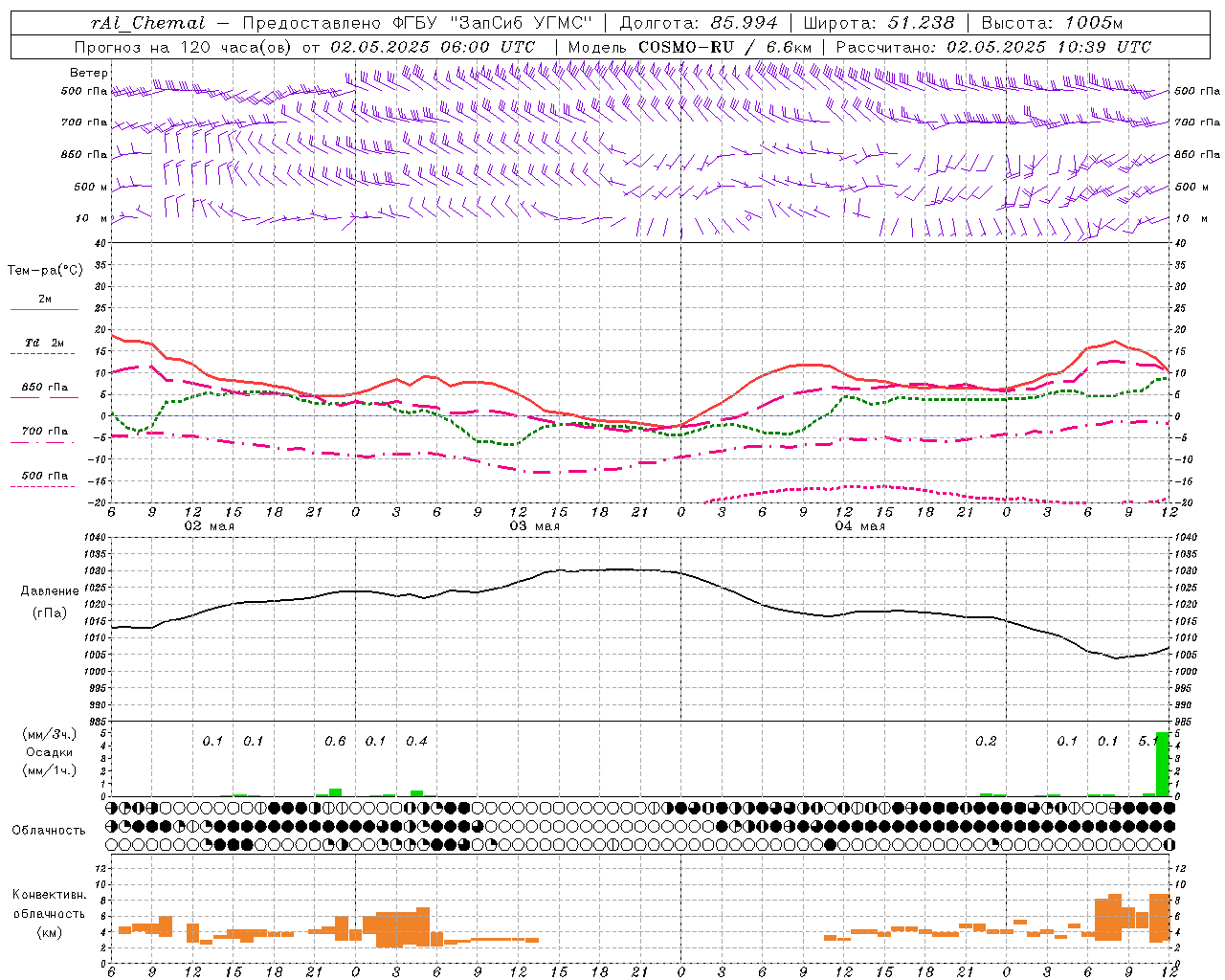Click the Осадки precipitation label
The height and width of the screenshot is (980, 1225).
click(49, 752)
